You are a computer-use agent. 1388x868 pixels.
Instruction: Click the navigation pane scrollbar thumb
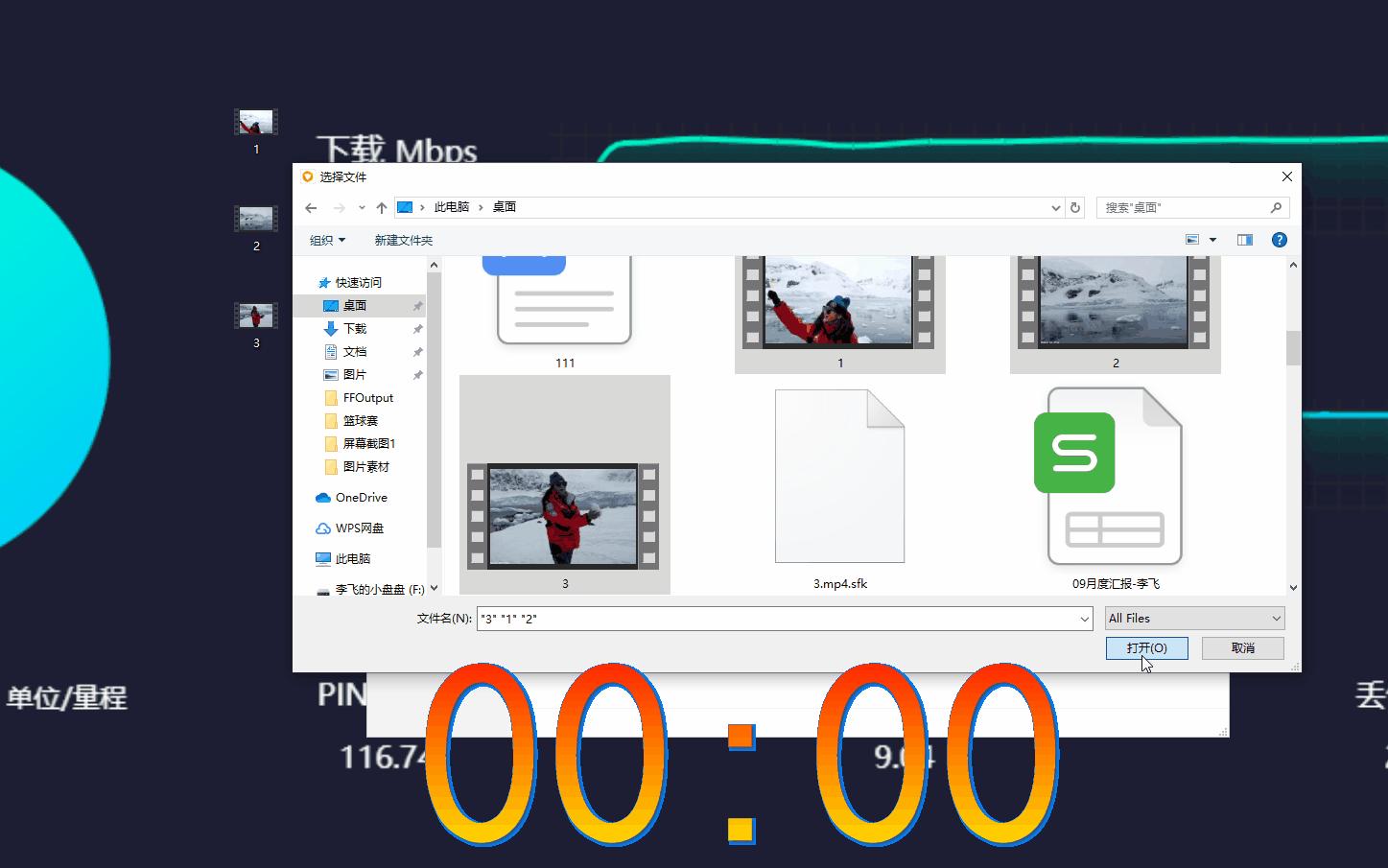click(x=434, y=411)
